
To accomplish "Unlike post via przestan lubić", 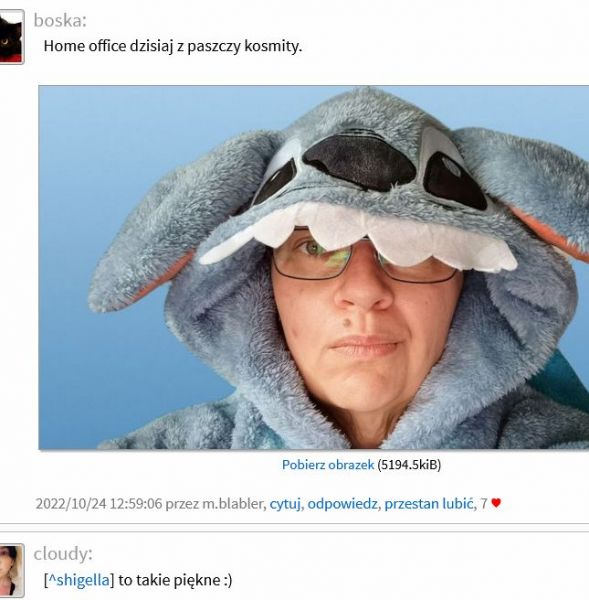I will tap(429, 504).
